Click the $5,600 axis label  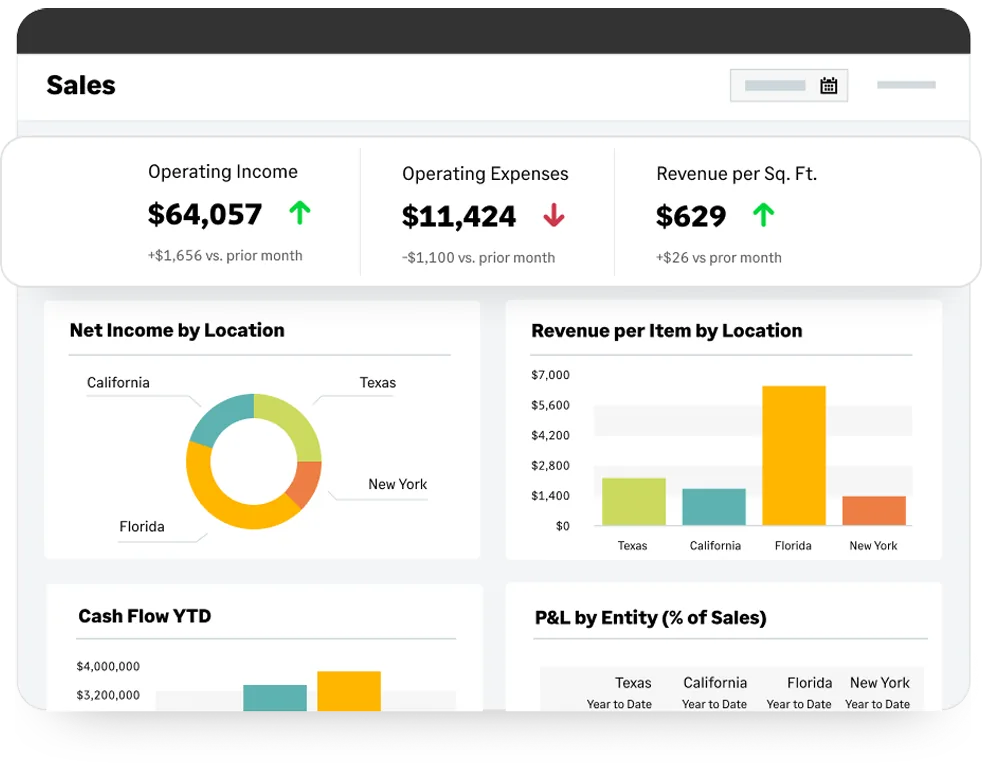pyautogui.click(x=550, y=405)
